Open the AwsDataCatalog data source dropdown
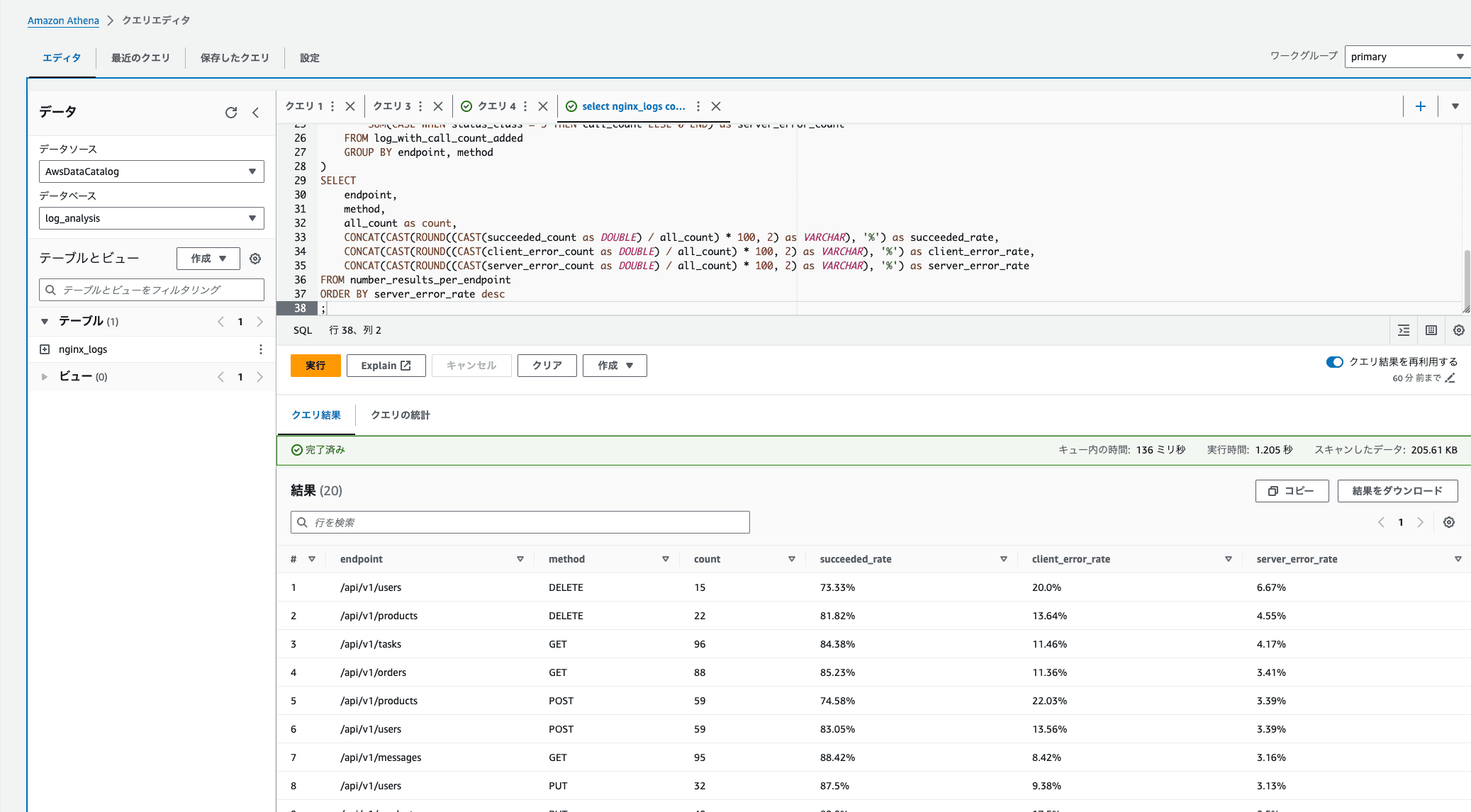The image size is (1471, 812). [x=151, y=171]
